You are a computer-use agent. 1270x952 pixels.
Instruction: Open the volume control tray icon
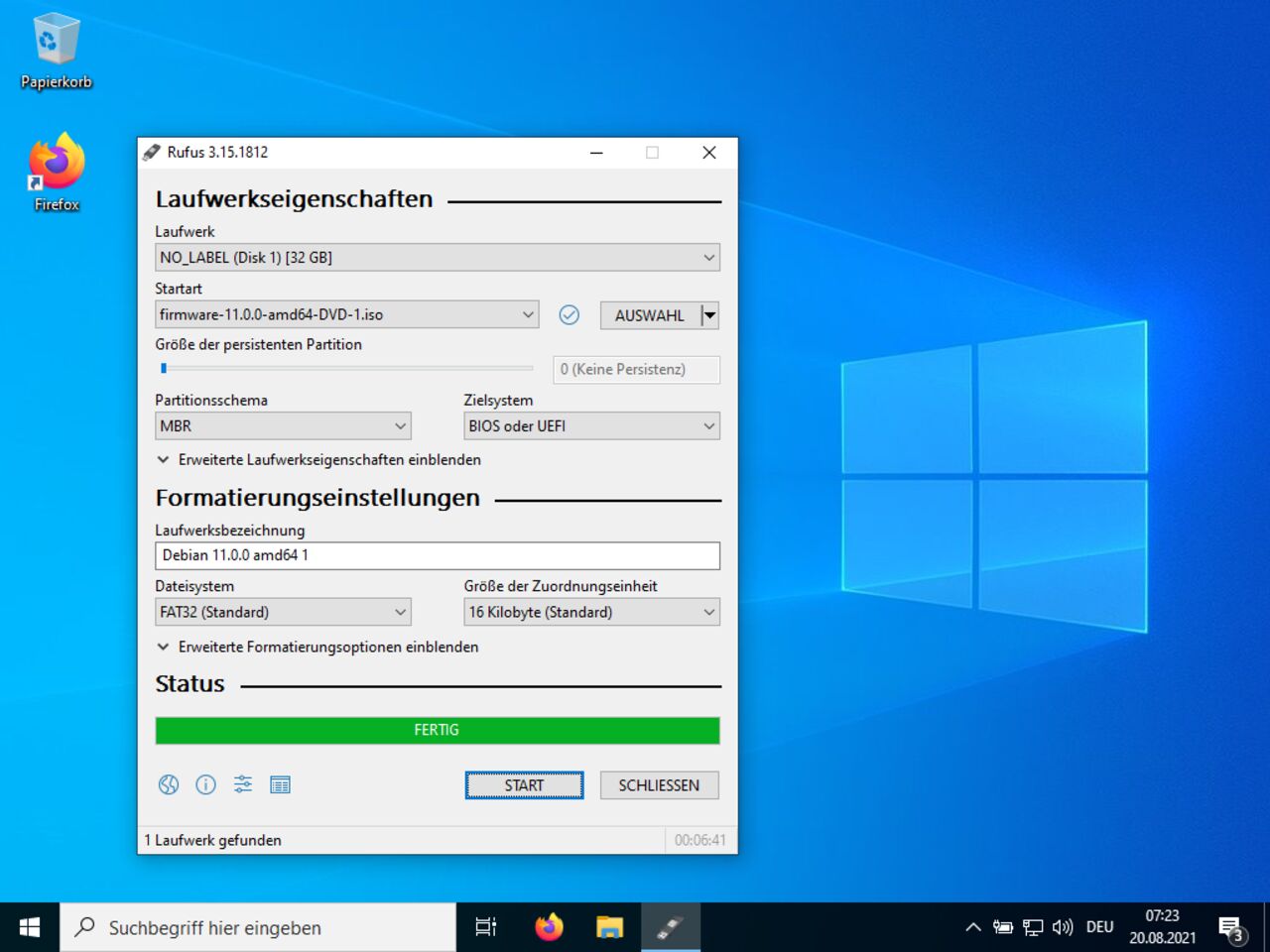(x=1063, y=927)
